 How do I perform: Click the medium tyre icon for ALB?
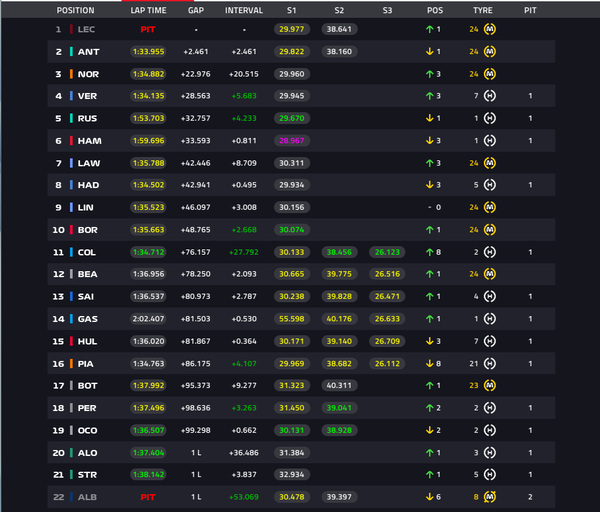click(489, 497)
